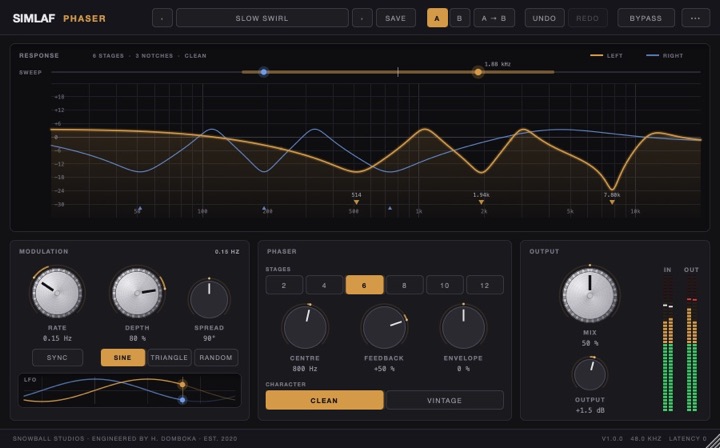Click the 0.15 Hz rate value field
Image resolution: width=720 pixels, height=448 pixels.
[x=57, y=338]
